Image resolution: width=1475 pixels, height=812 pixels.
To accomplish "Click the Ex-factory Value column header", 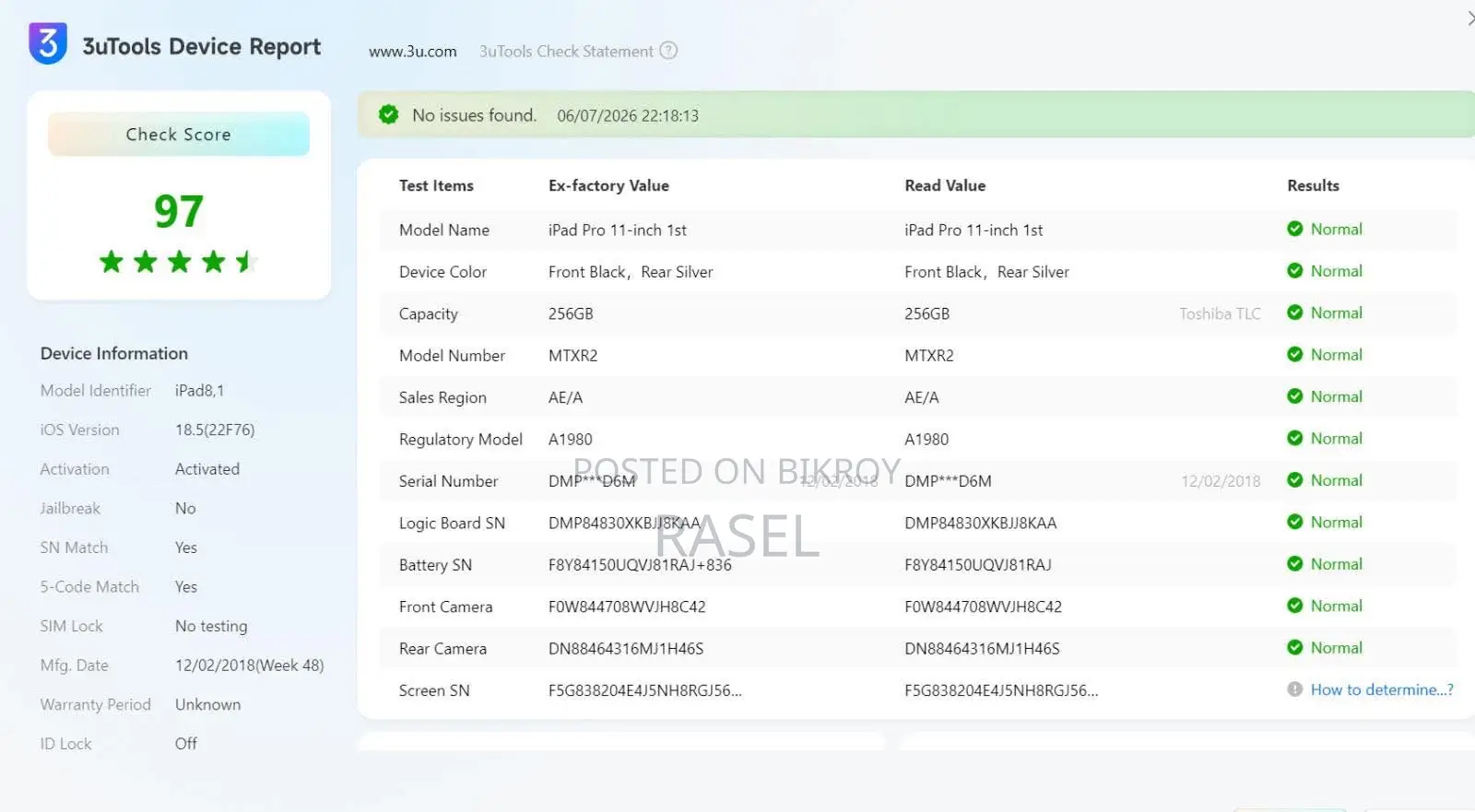I will pos(608,185).
